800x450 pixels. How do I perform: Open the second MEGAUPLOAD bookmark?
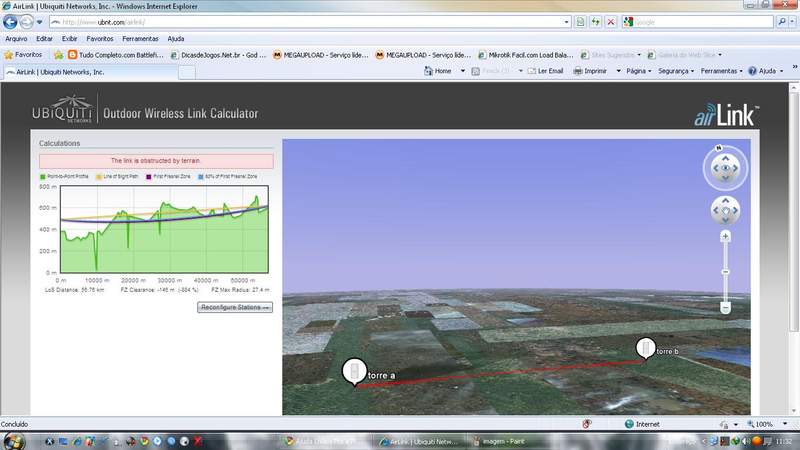tap(423, 55)
